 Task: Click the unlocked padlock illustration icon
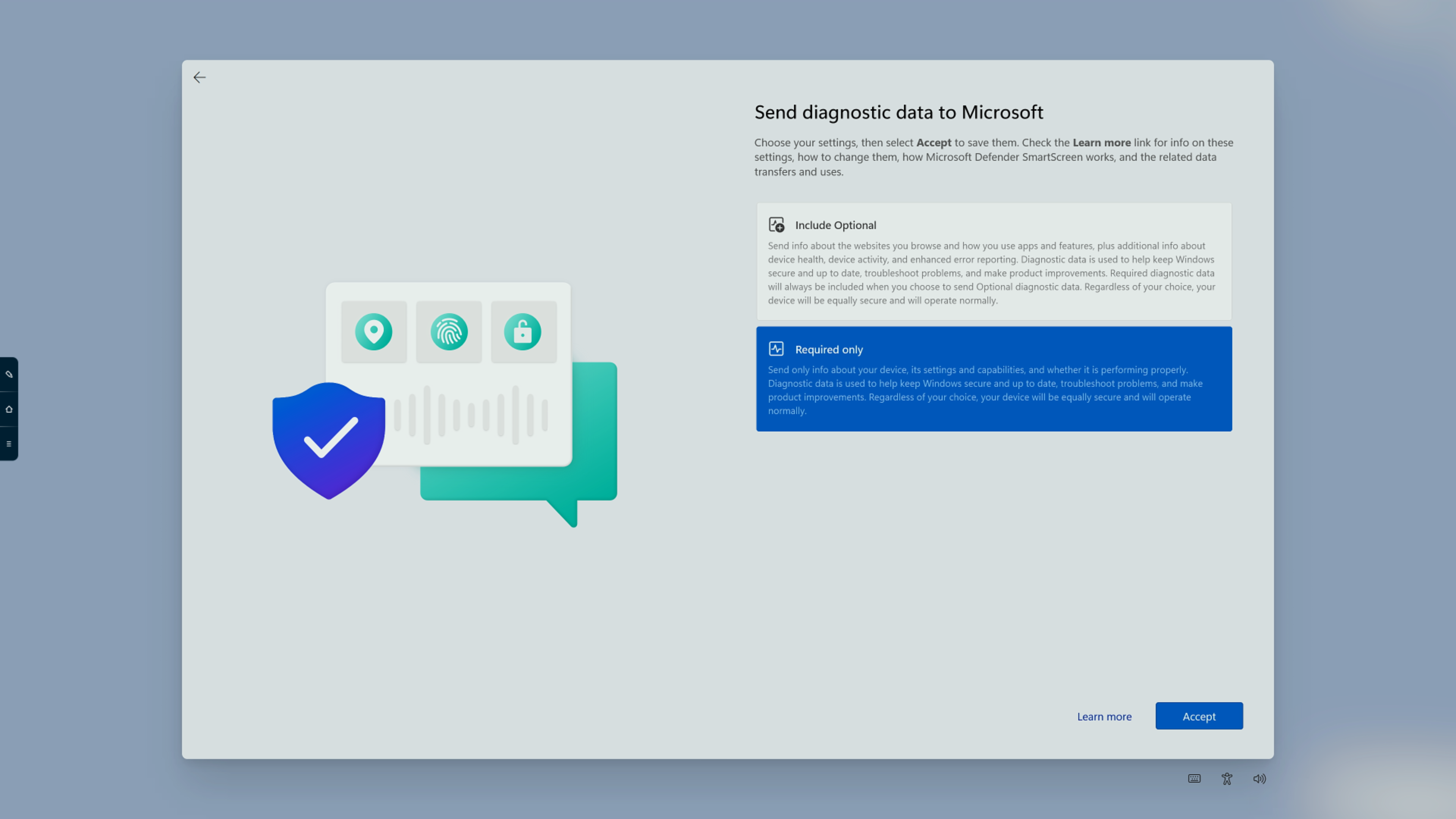point(523,332)
